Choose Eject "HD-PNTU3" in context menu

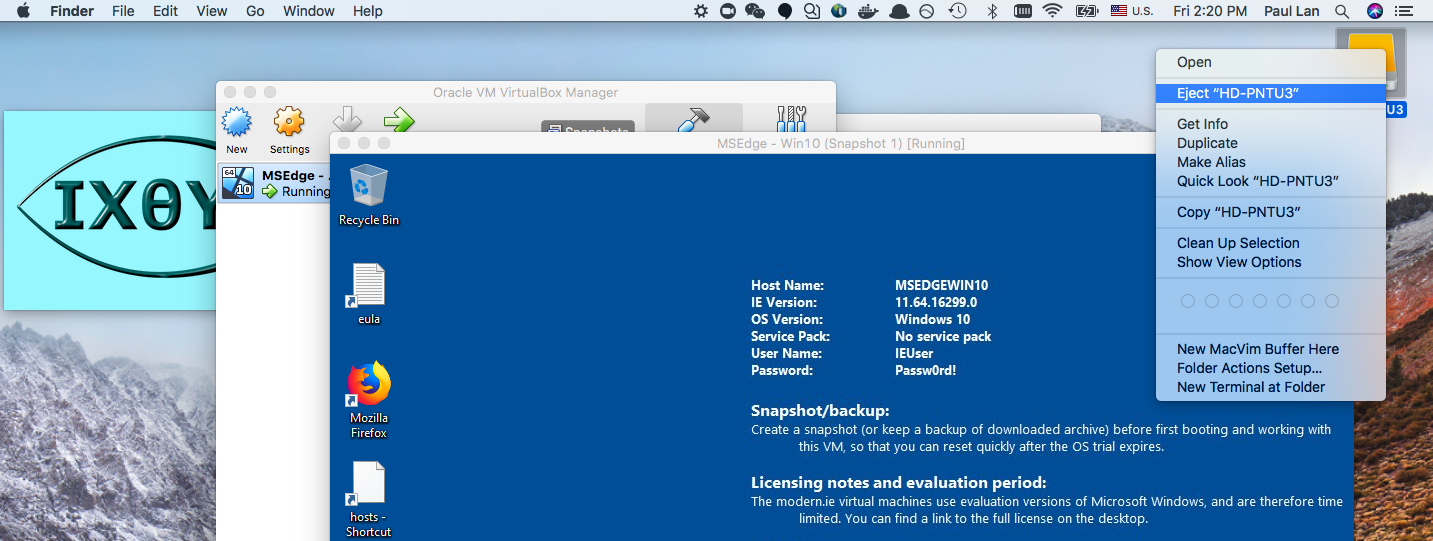(x=1271, y=93)
